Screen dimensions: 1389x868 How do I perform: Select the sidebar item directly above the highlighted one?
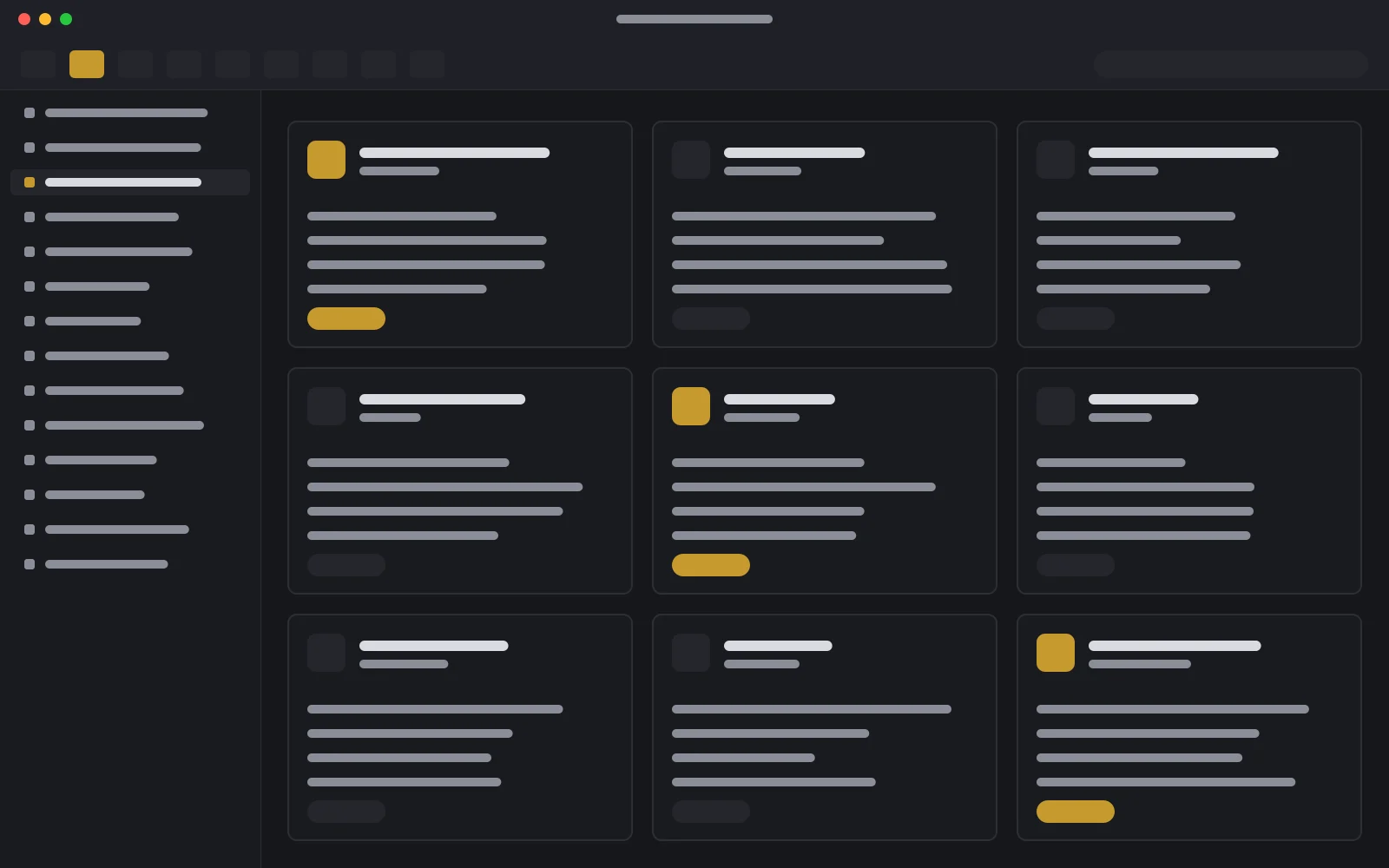pyautogui.click(x=130, y=148)
